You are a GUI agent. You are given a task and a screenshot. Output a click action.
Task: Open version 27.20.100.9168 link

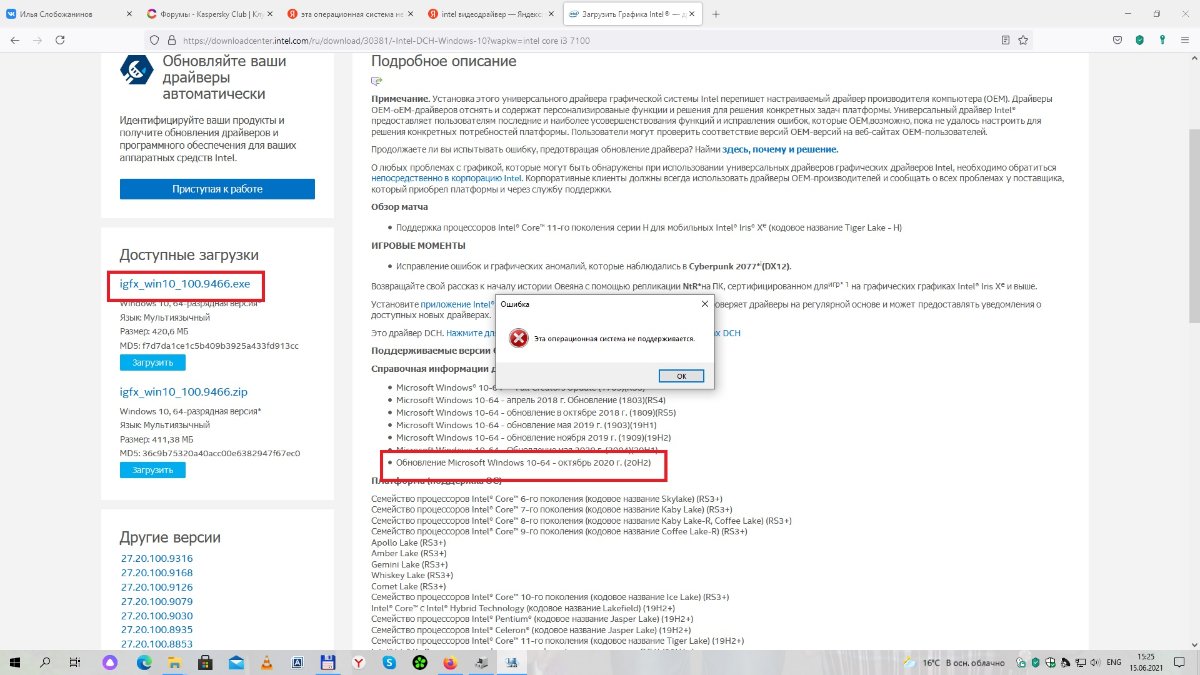(157, 573)
